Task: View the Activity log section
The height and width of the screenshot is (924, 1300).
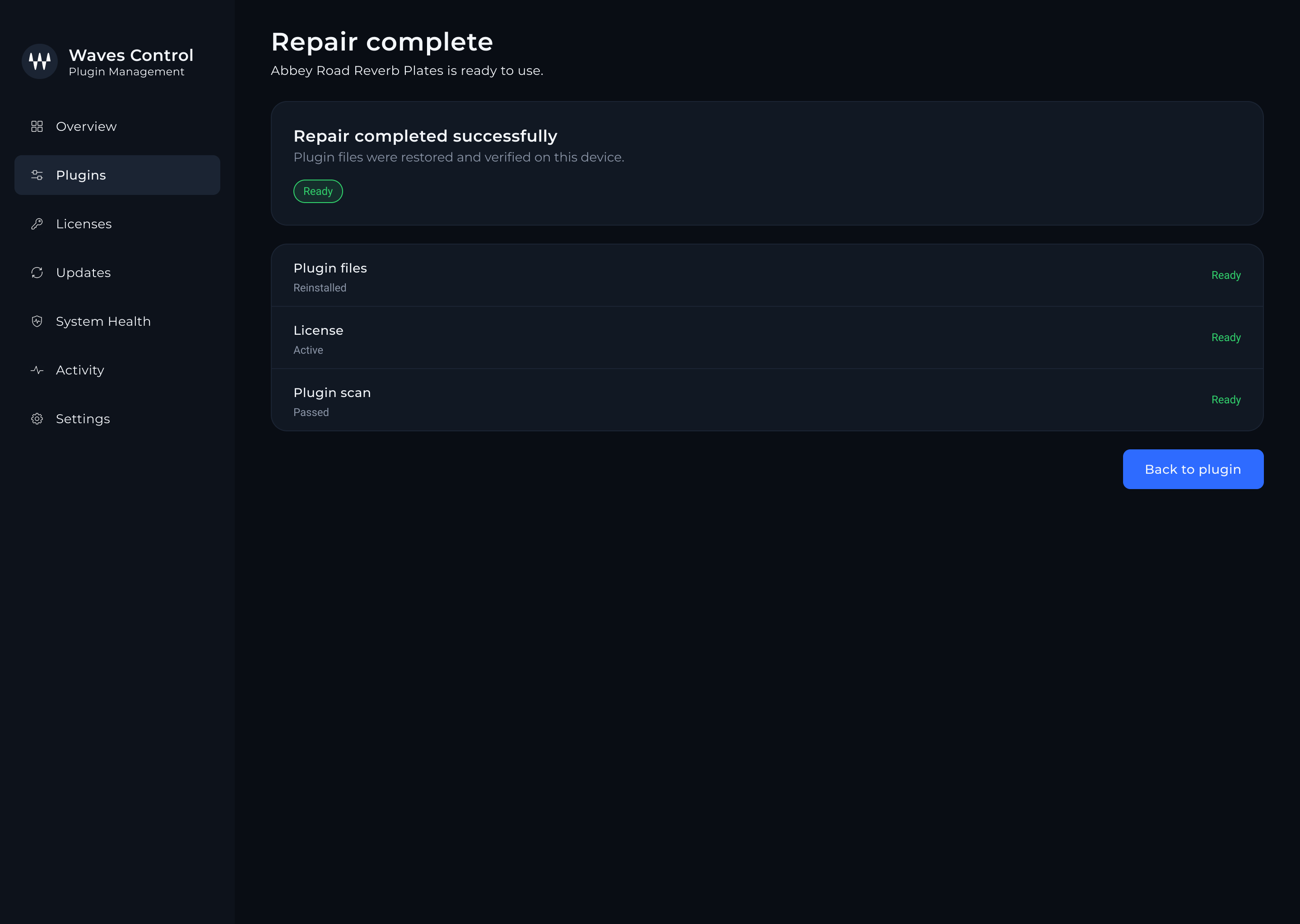Action: coord(117,370)
